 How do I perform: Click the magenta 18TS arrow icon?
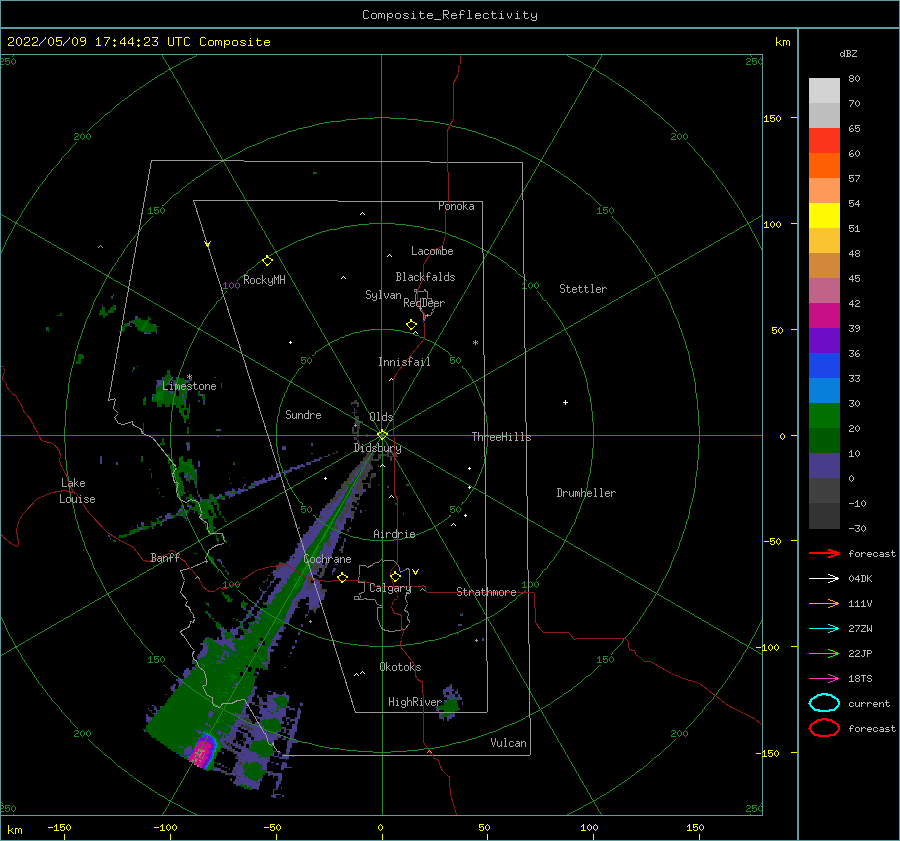point(824,679)
